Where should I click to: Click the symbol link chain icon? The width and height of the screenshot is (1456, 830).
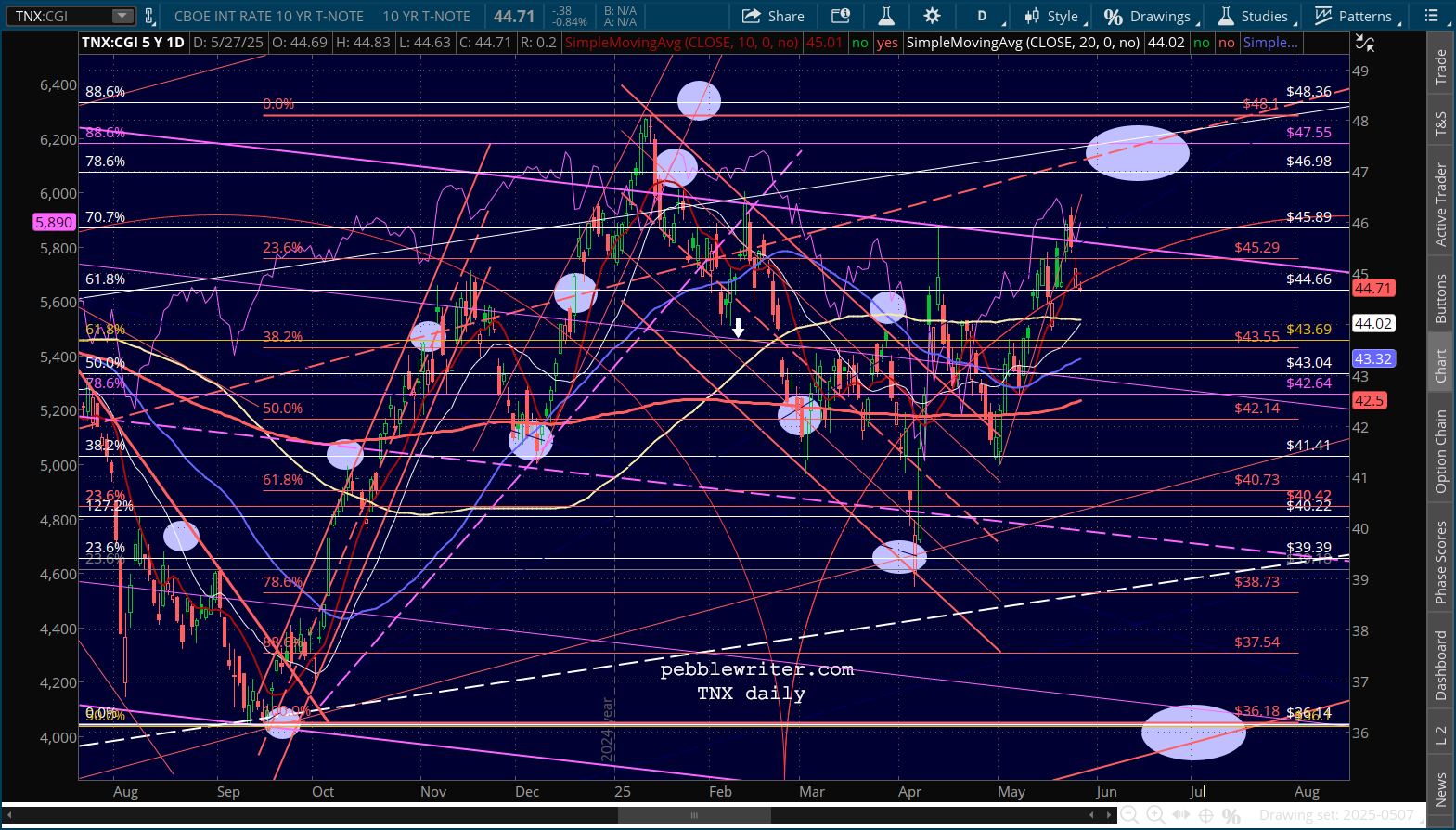pos(148,16)
